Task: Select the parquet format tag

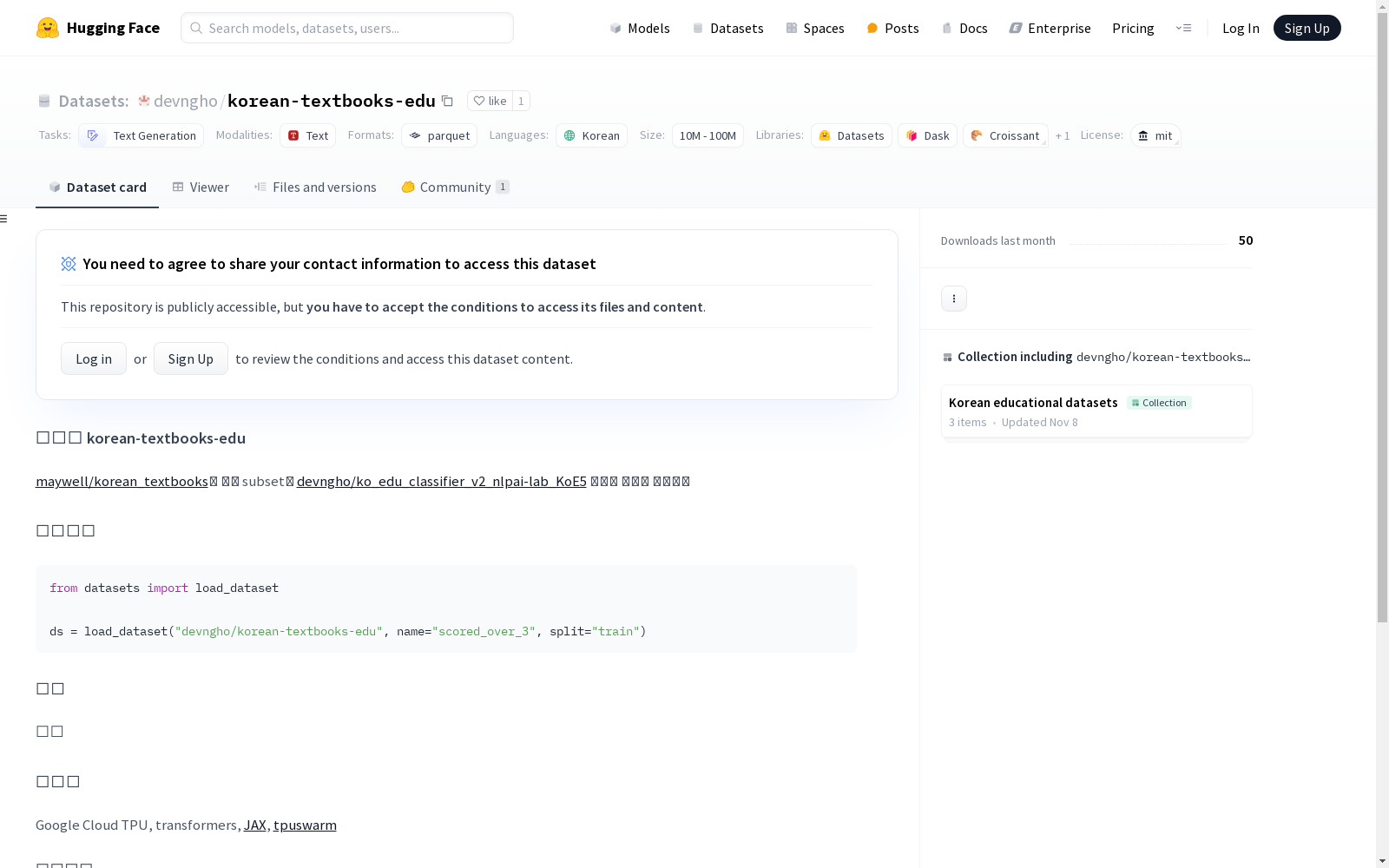Action: point(439,135)
